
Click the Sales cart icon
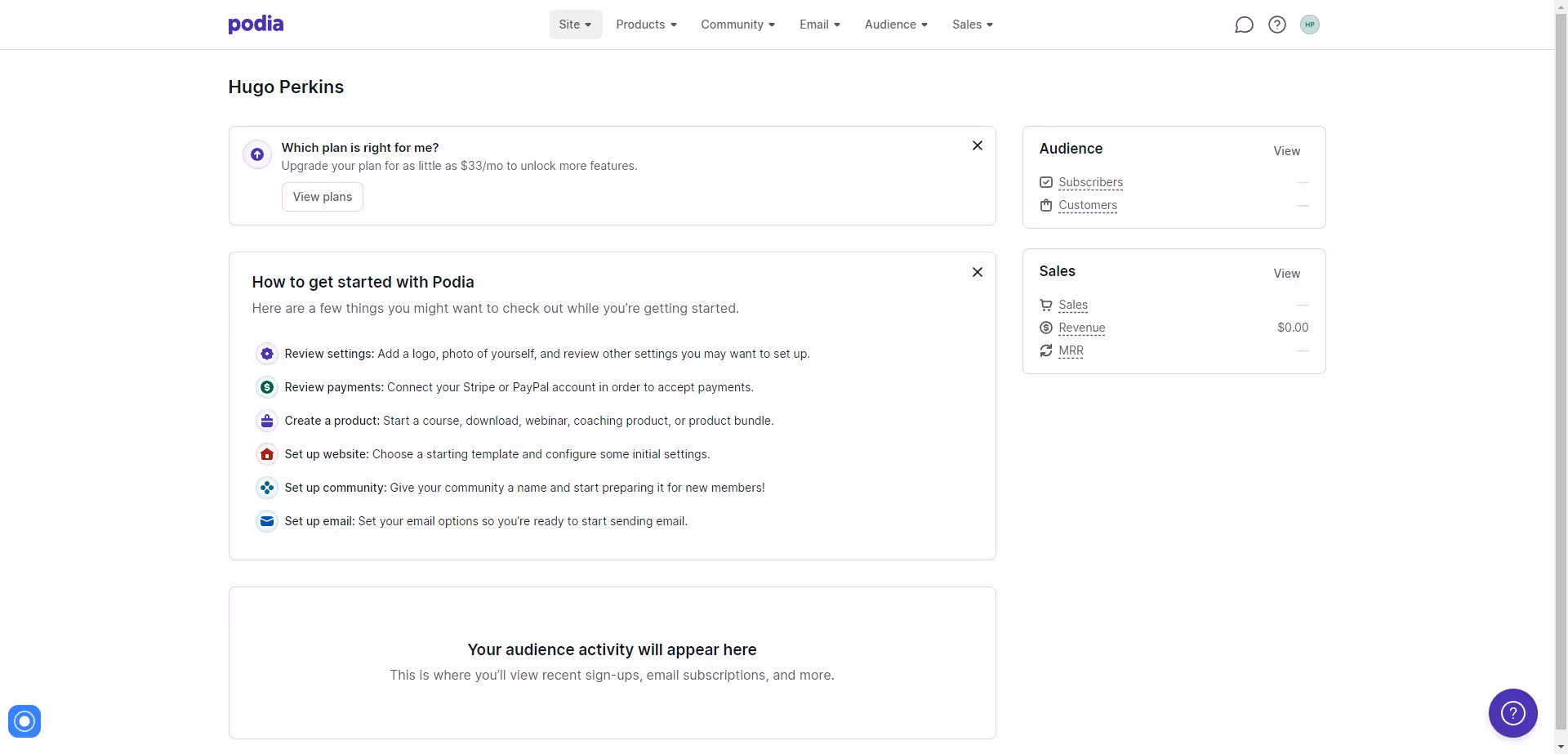point(1046,305)
